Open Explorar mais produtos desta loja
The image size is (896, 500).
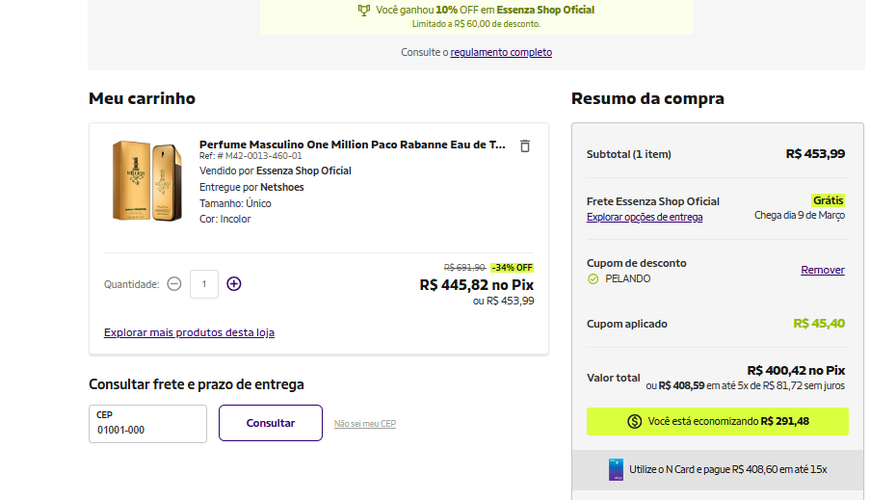point(189,333)
